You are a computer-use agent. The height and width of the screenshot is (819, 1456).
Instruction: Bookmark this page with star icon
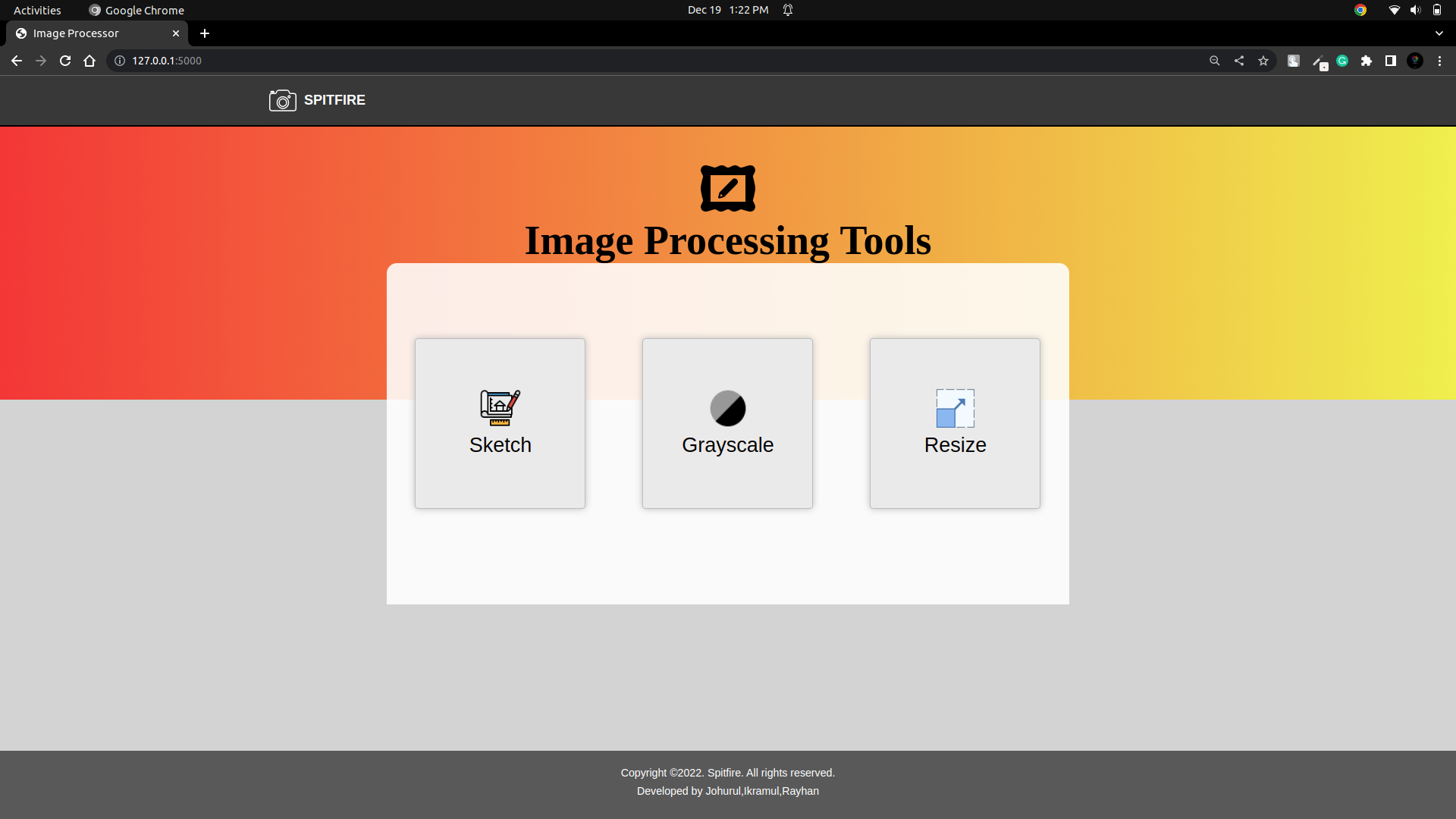click(1263, 61)
